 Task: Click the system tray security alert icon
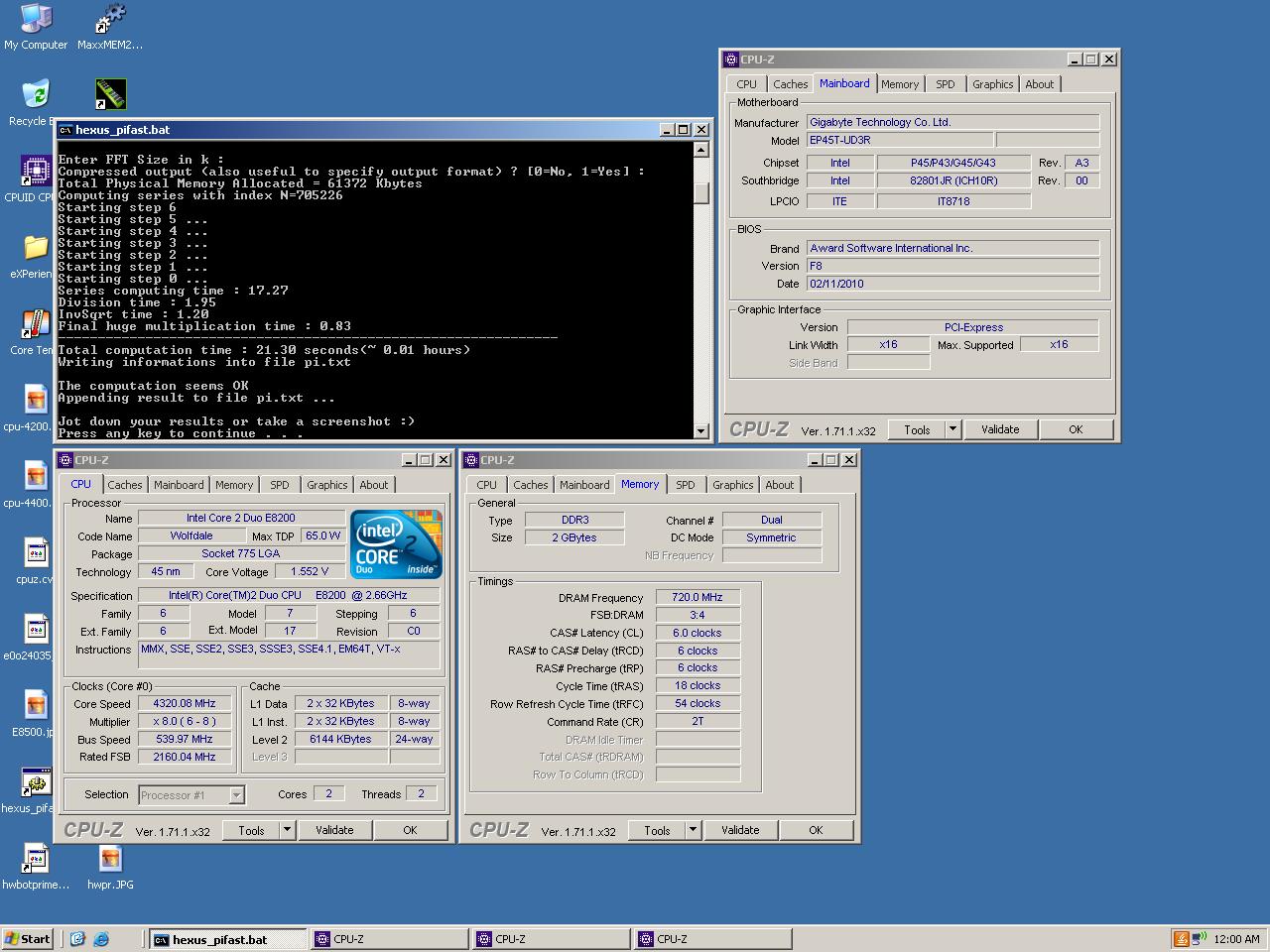[x=1181, y=939]
